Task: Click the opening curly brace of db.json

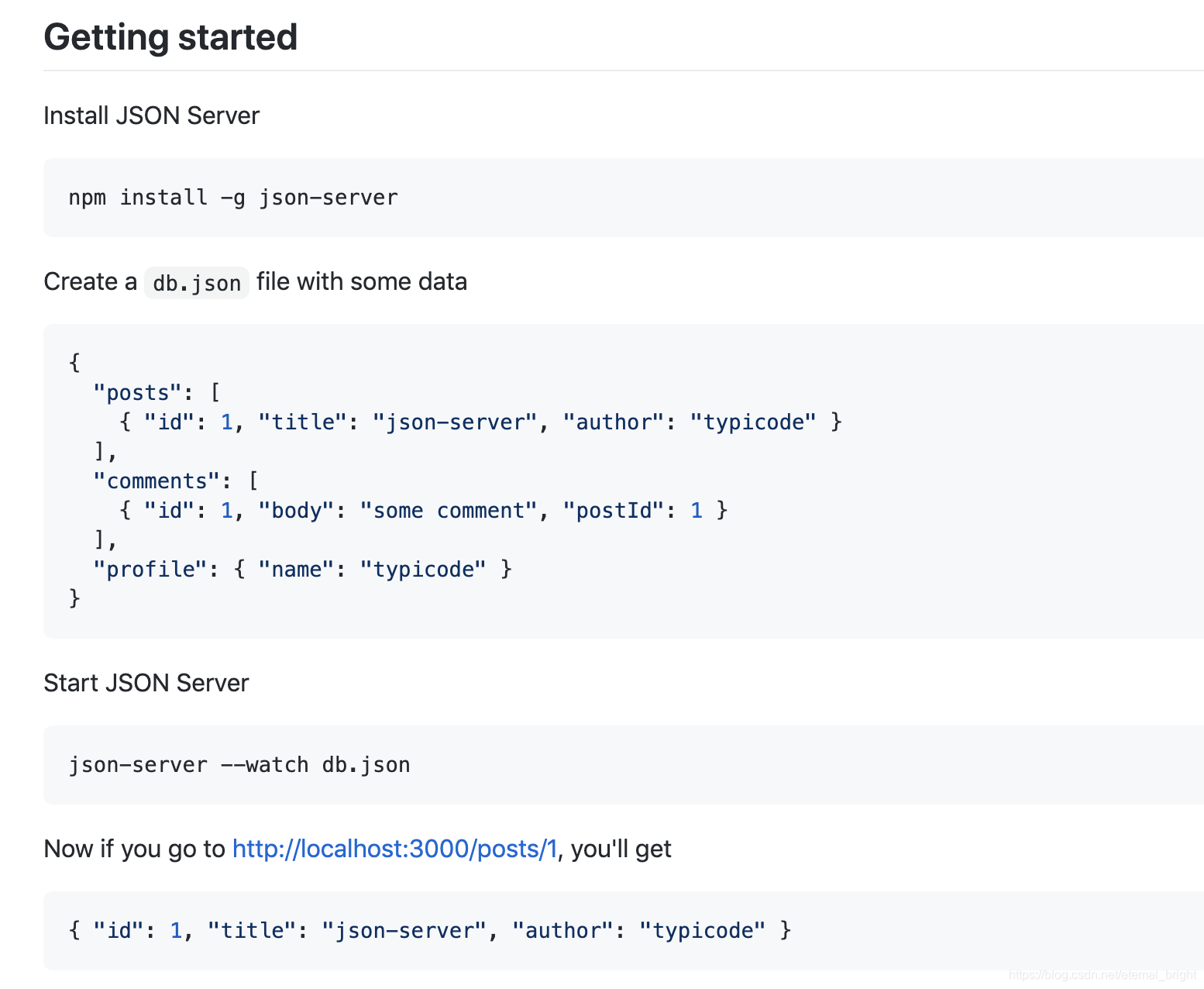Action: click(x=74, y=362)
